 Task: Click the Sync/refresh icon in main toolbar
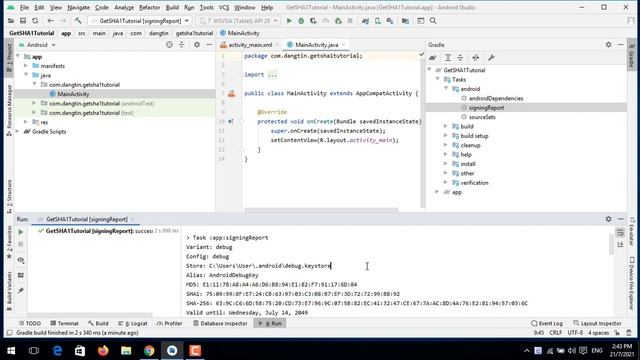tap(35, 21)
